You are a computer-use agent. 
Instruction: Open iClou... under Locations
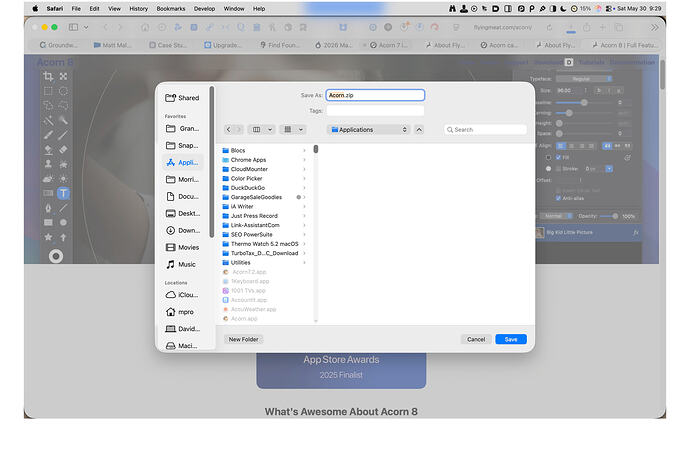[182, 295]
